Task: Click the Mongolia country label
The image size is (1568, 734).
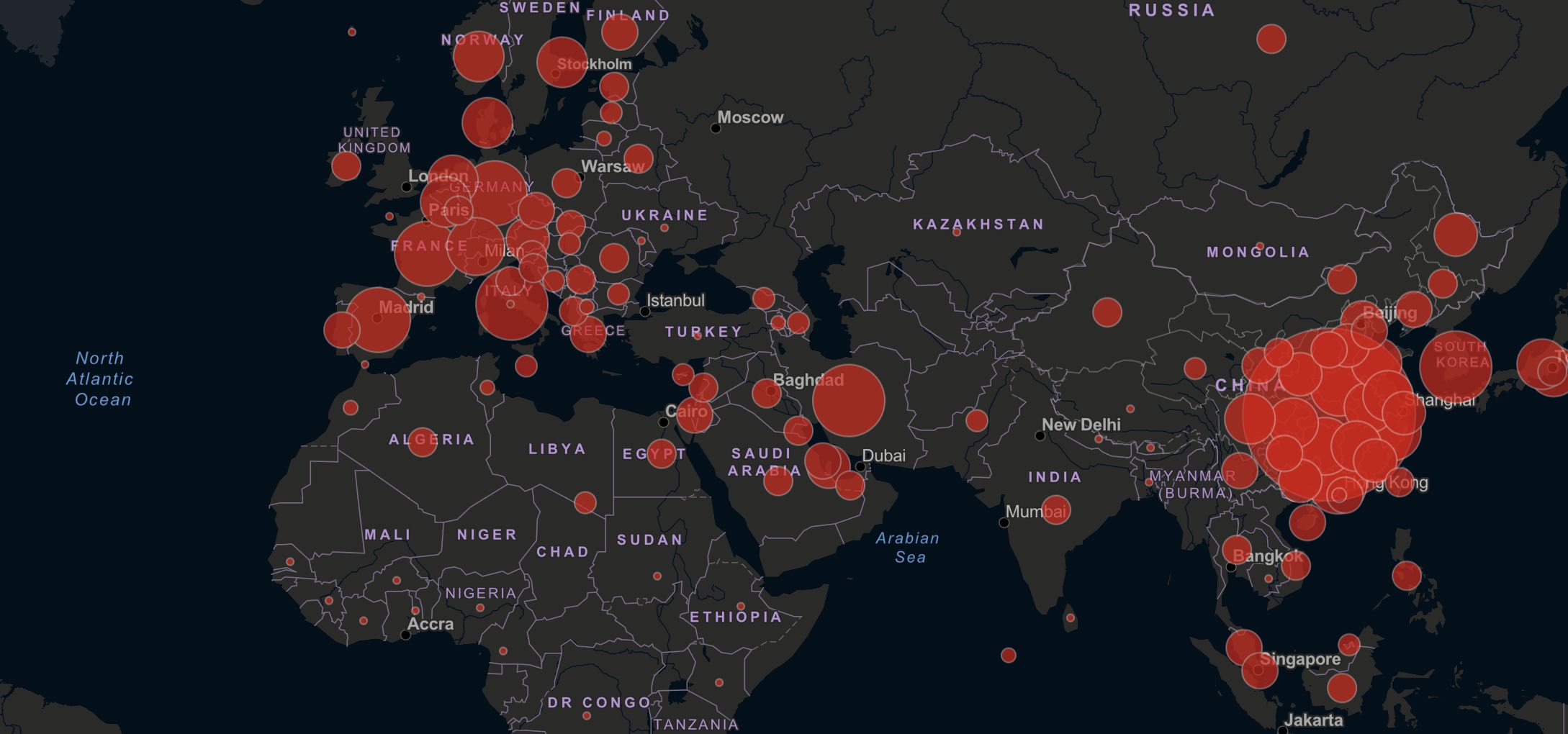Action: coord(1258,253)
